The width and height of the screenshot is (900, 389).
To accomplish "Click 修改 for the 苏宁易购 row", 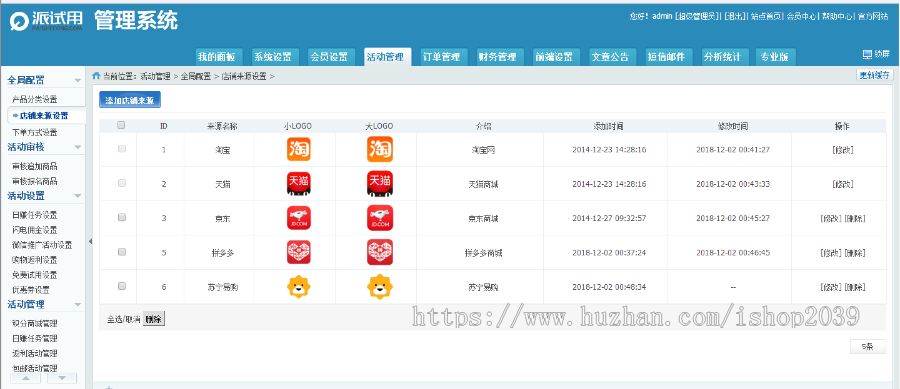I will click(831, 287).
